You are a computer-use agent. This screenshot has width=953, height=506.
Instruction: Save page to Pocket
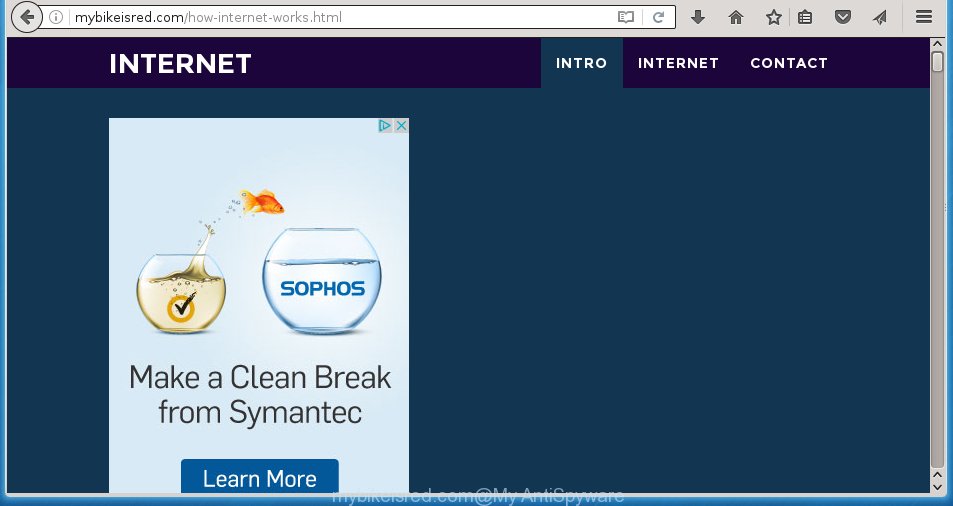(x=842, y=17)
